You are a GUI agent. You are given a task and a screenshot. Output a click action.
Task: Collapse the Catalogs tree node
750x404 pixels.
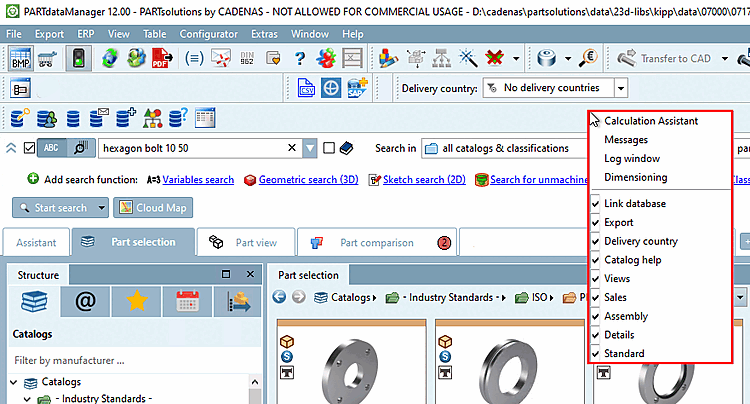(x=14, y=382)
